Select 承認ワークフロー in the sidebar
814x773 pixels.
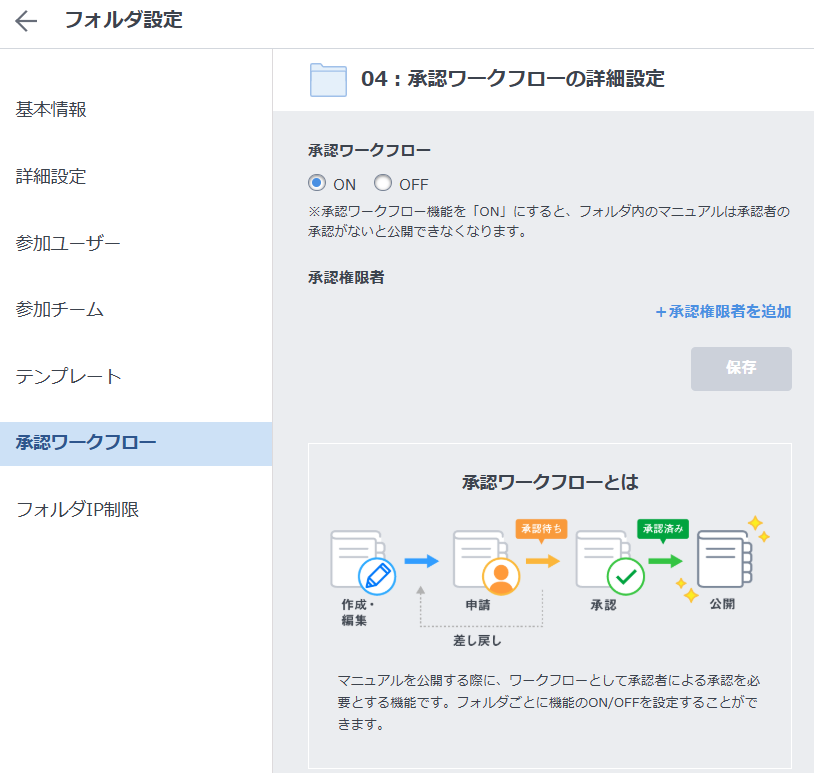(86, 443)
